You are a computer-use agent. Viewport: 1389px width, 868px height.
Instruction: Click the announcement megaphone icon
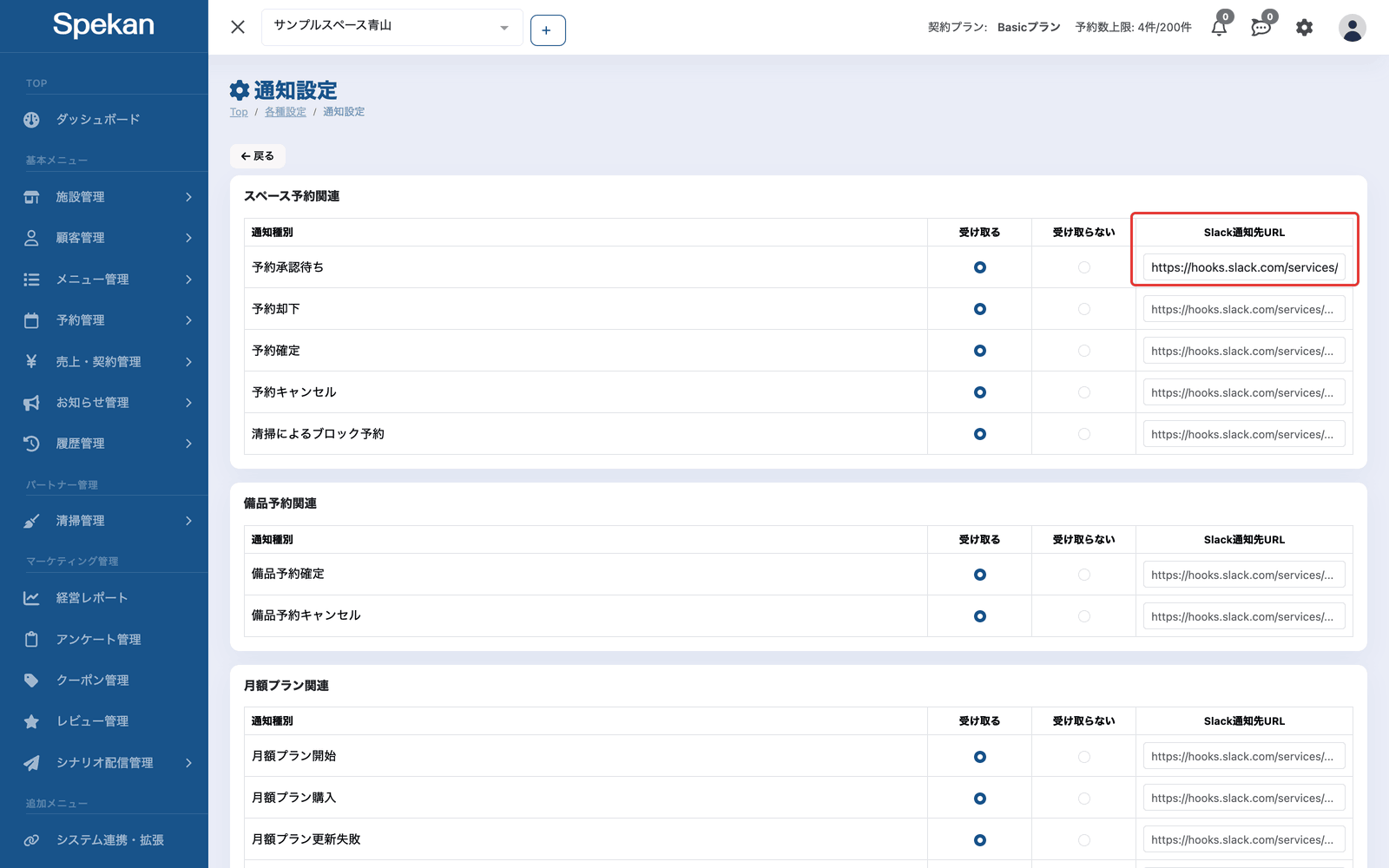coord(31,403)
